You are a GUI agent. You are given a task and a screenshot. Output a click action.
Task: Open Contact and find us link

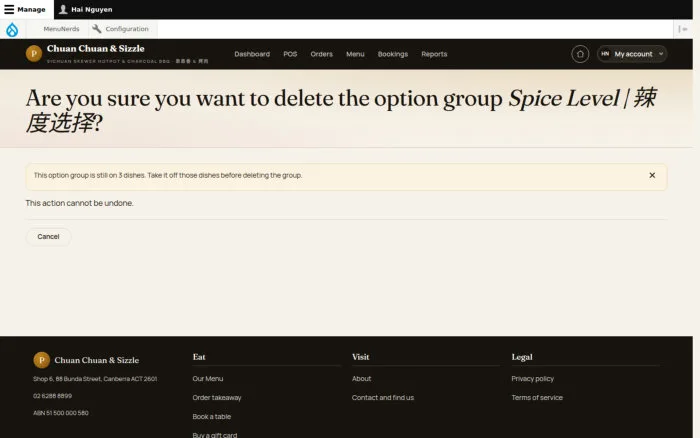pyautogui.click(x=383, y=397)
